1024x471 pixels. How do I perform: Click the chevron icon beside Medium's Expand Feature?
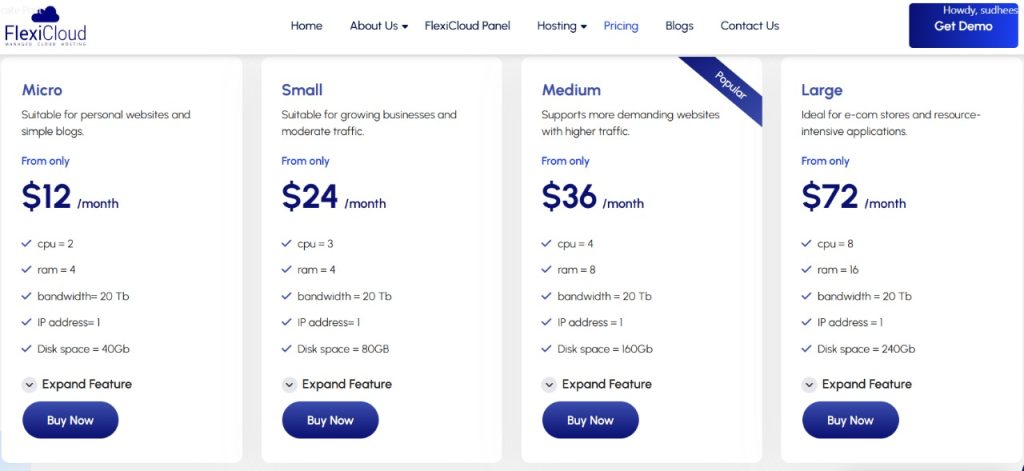click(549, 384)
